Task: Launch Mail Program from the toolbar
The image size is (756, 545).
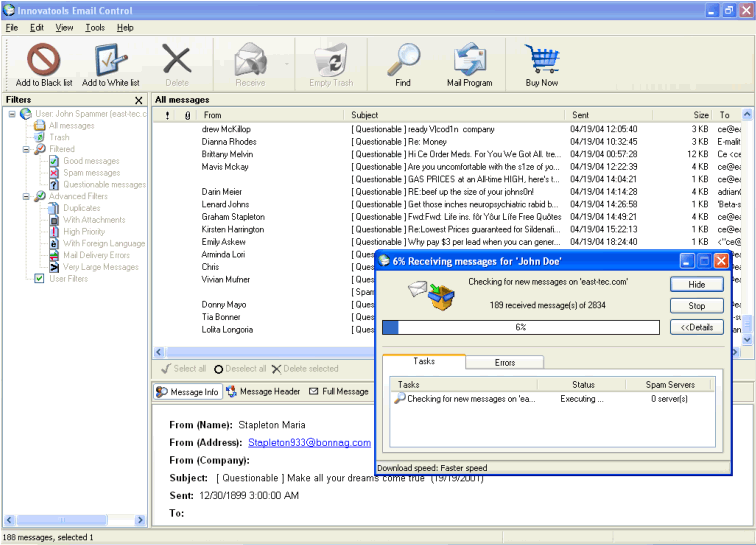Action: coord(470,59)
